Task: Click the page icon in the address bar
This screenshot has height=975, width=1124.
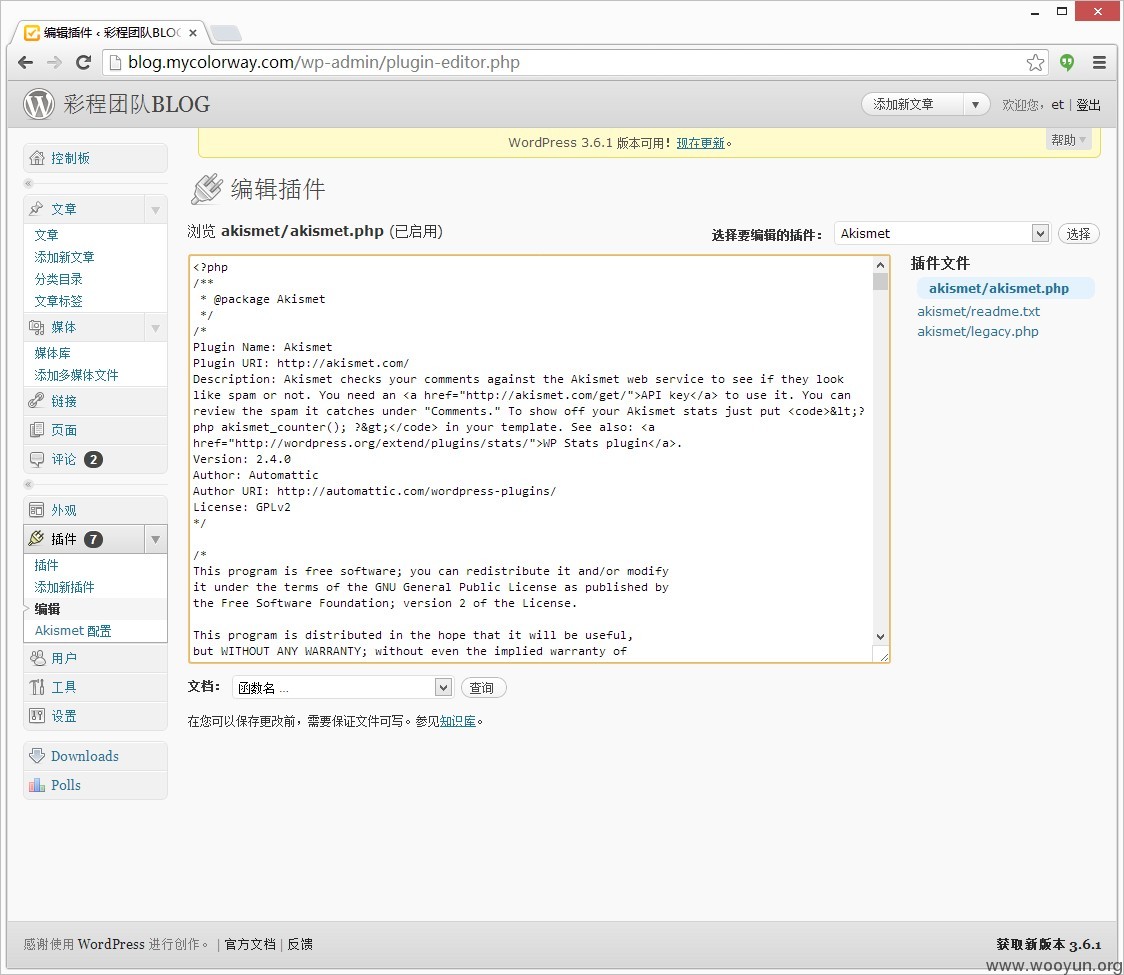Action: click(x=115, y=62)
